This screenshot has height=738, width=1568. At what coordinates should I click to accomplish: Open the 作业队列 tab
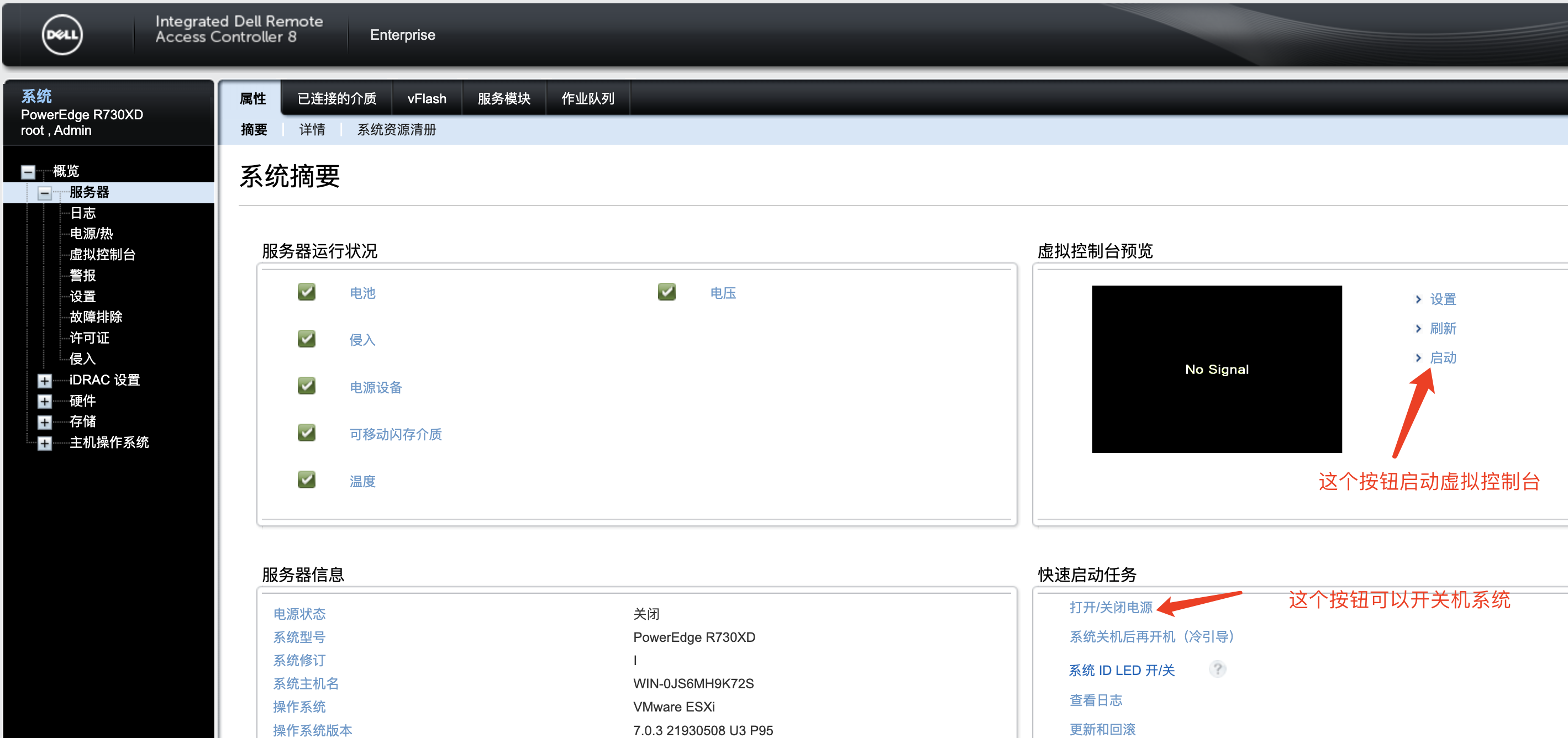click(x=587, y=98)
